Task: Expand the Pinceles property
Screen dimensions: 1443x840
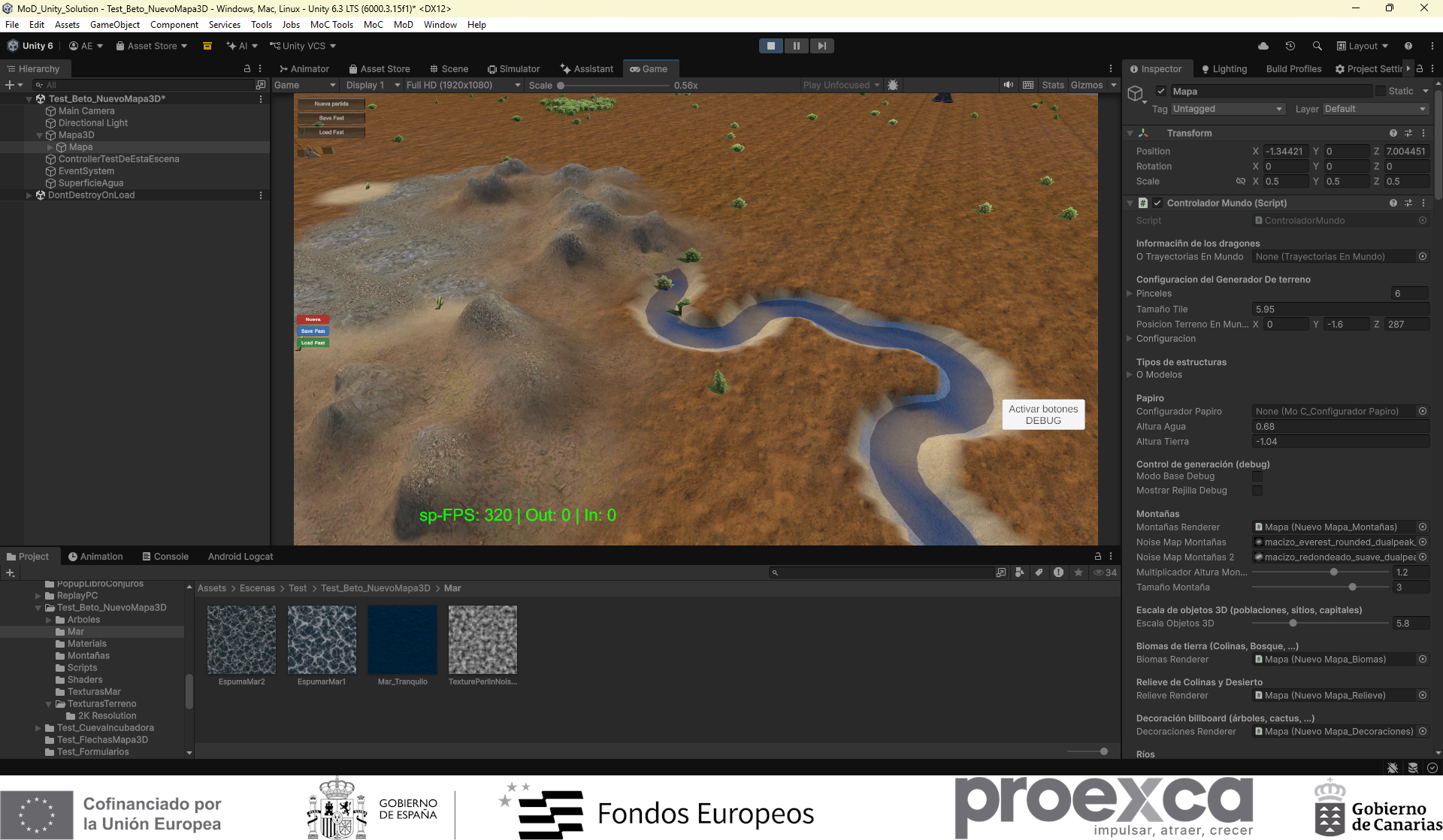Action: (x=1130, y=294)
